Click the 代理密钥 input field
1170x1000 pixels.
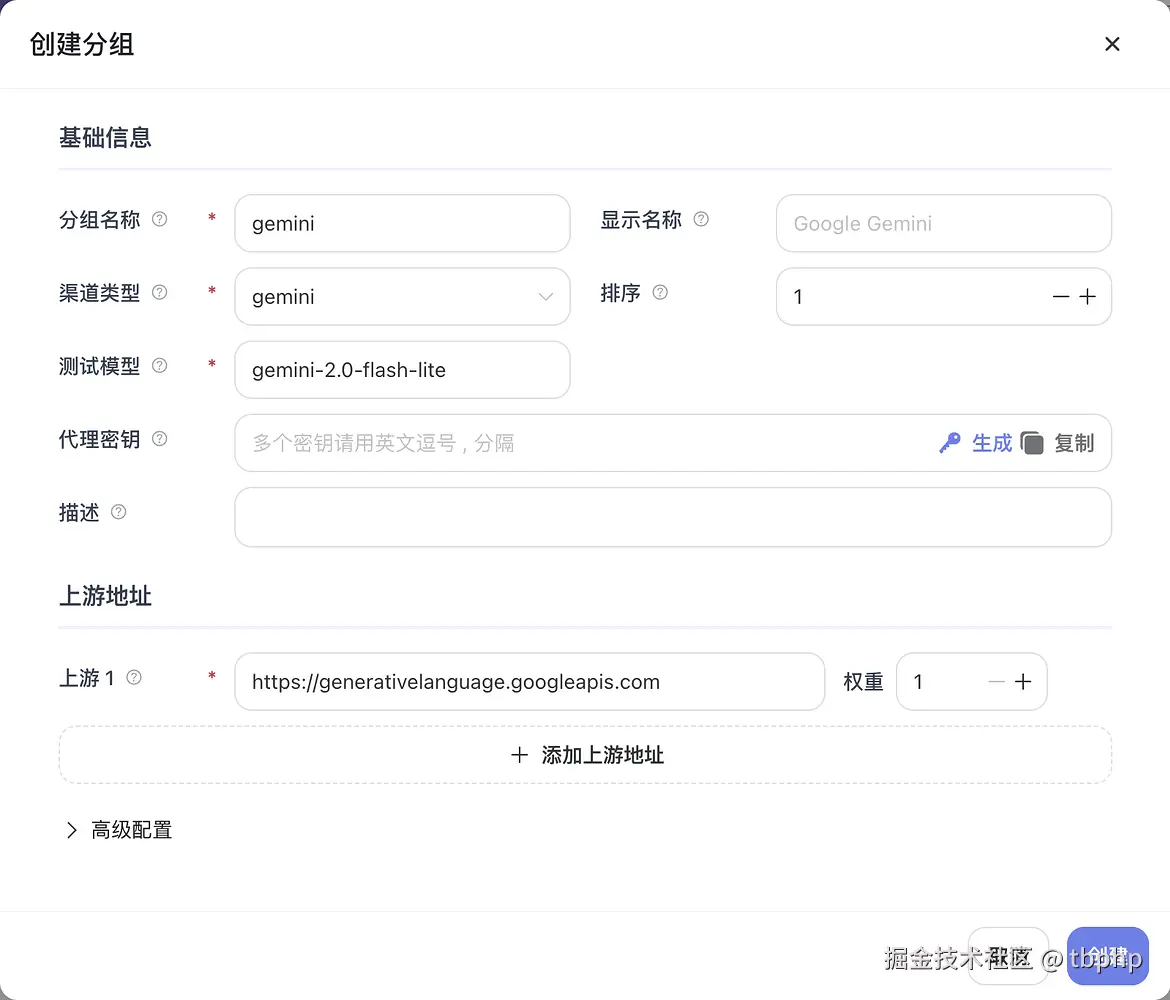[600, 442]
